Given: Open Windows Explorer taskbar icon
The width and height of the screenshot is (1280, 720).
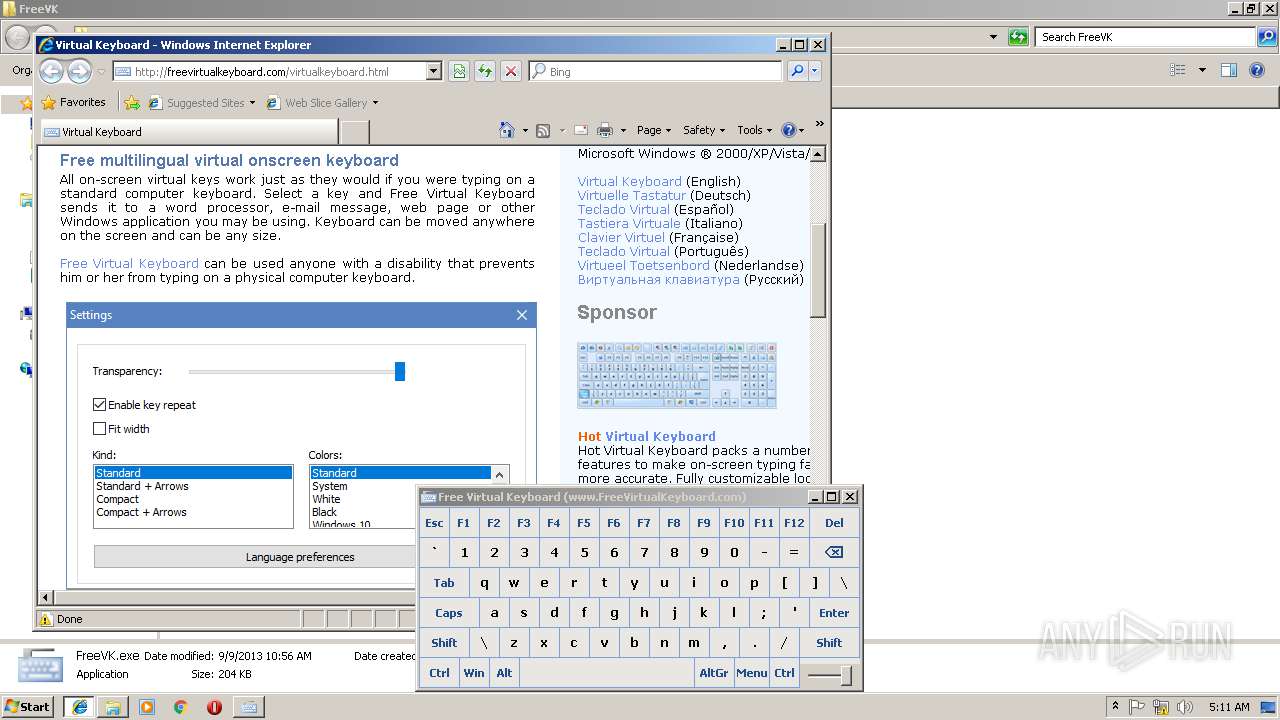Looking at the screenshot, I should pyautogui.click(x=113, y=707).
